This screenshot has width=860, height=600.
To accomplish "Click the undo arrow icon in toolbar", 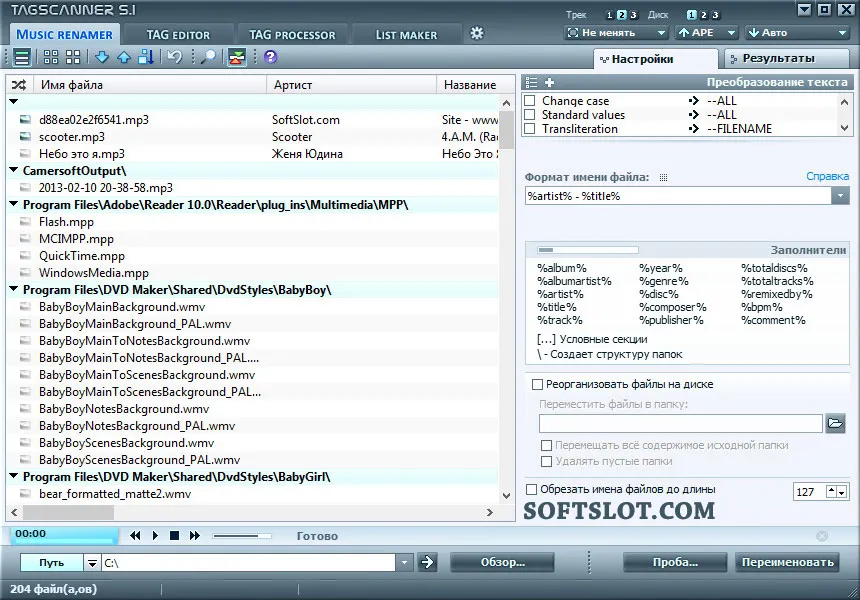I will [x=174, y=57].
